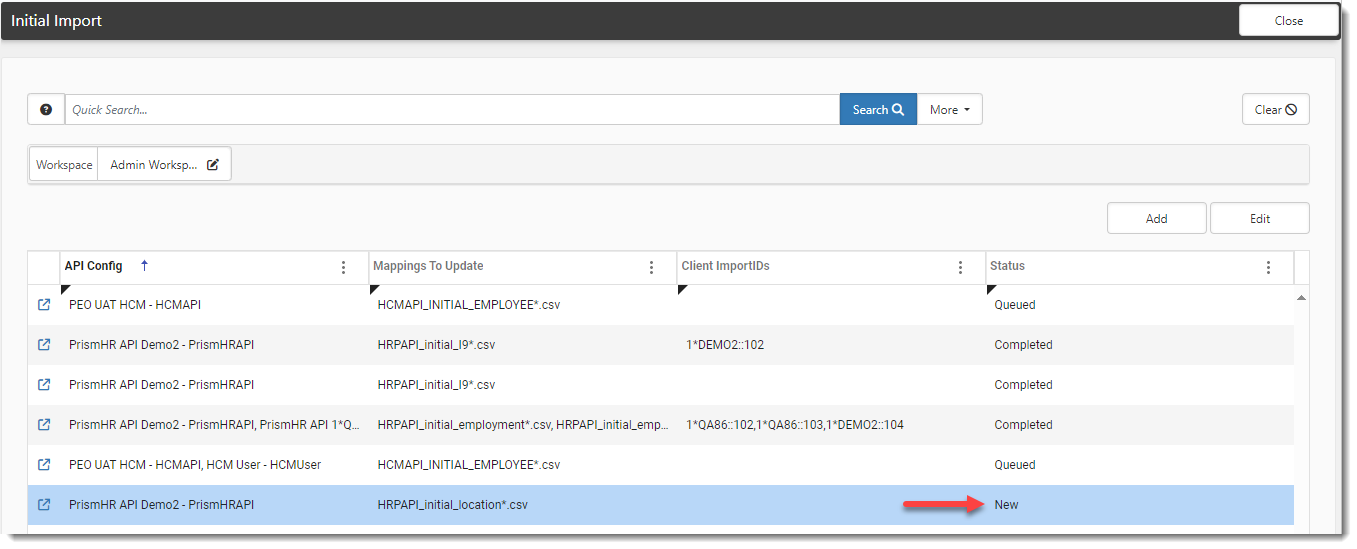Click the help question mark icon

(x=46, y=110)
